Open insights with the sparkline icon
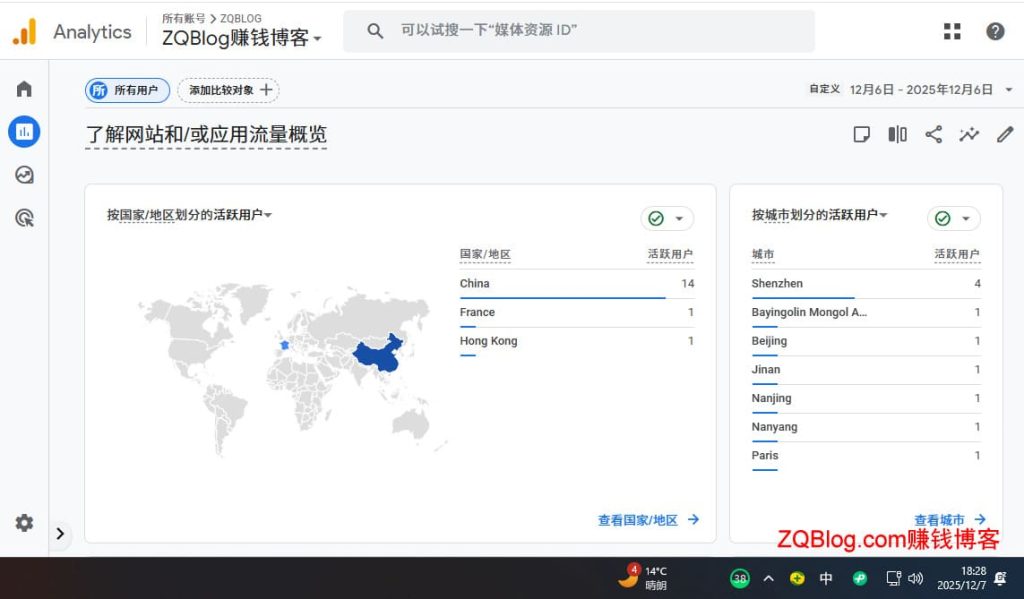The height and width of the screenshot is (599, 1024). click(x=968, y=133)
